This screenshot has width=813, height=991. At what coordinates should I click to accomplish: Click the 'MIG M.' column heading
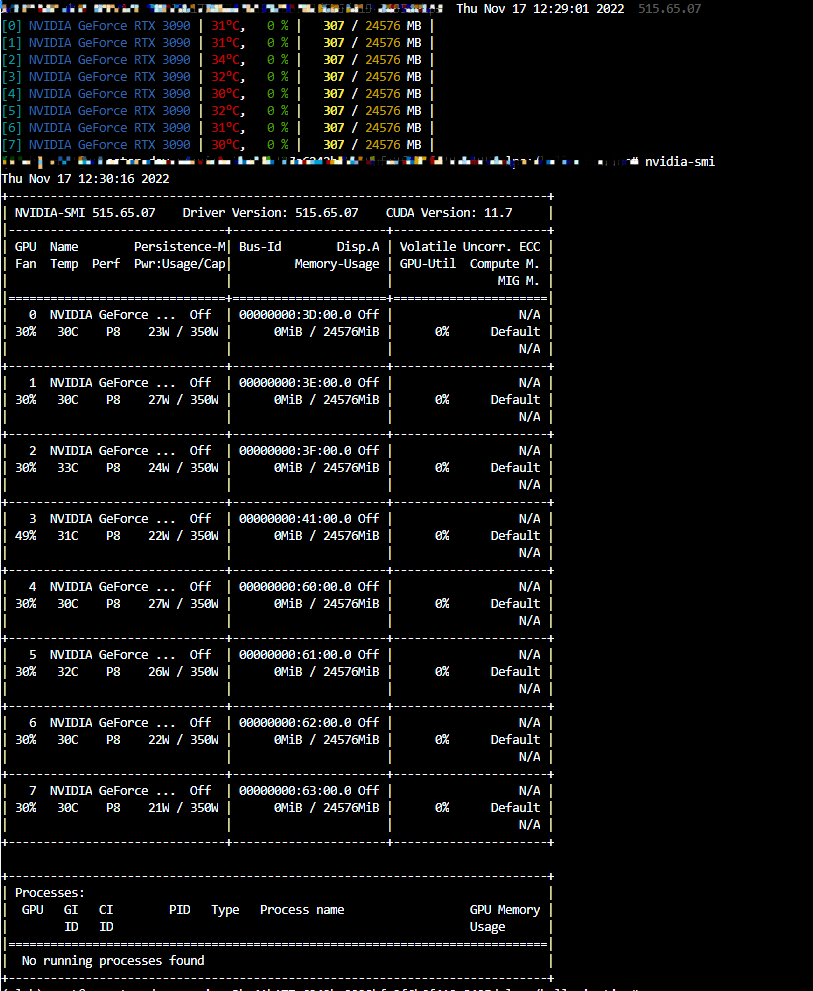point(518,281)
